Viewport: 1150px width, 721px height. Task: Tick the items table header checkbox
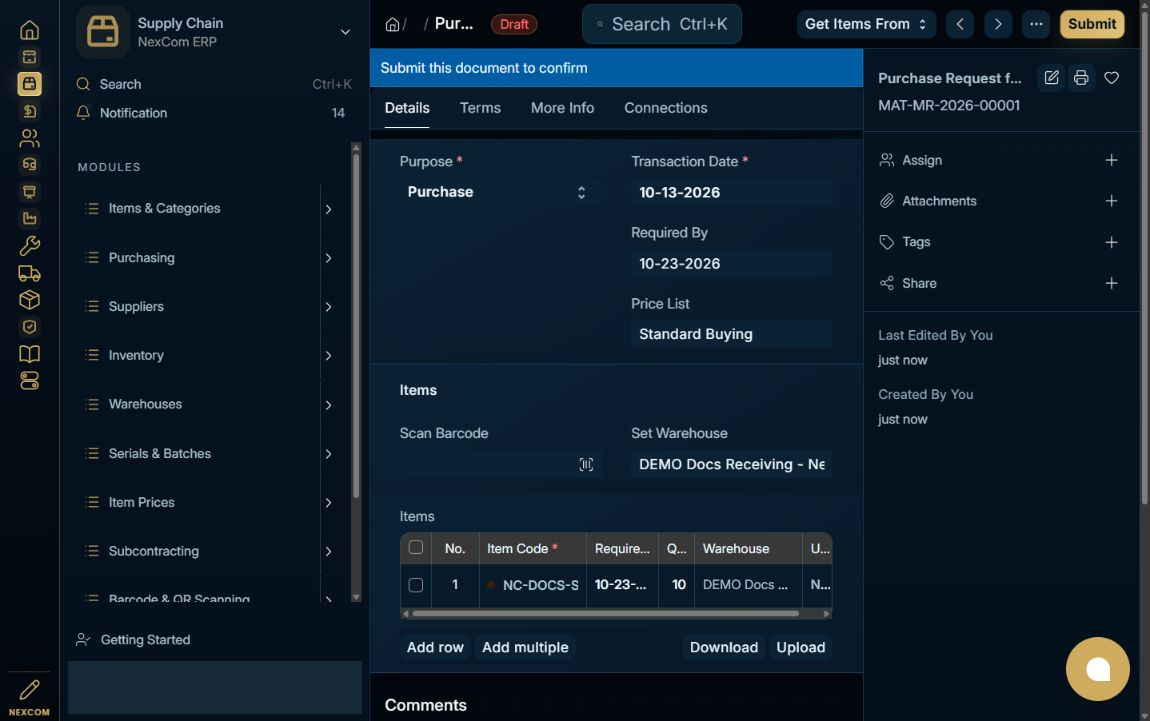click(x=416, y=547)
